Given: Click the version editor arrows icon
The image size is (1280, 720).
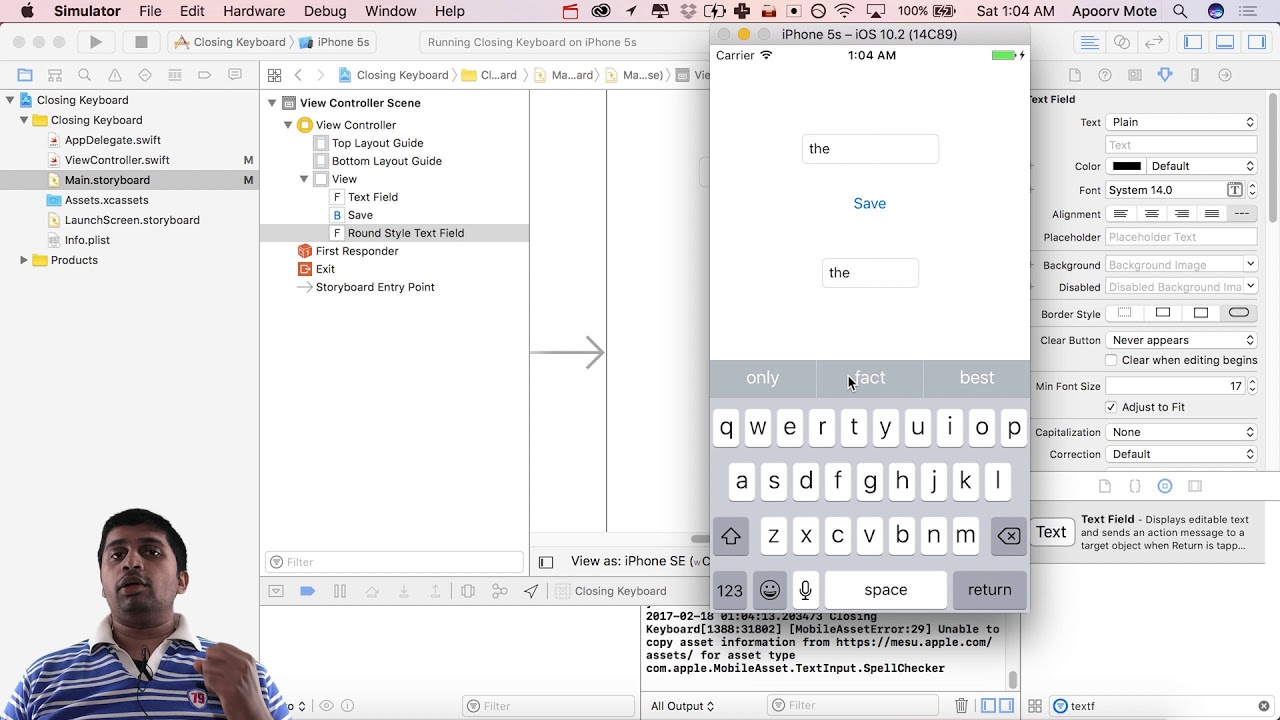Looking at the screenshot, I should [1154, 42].
